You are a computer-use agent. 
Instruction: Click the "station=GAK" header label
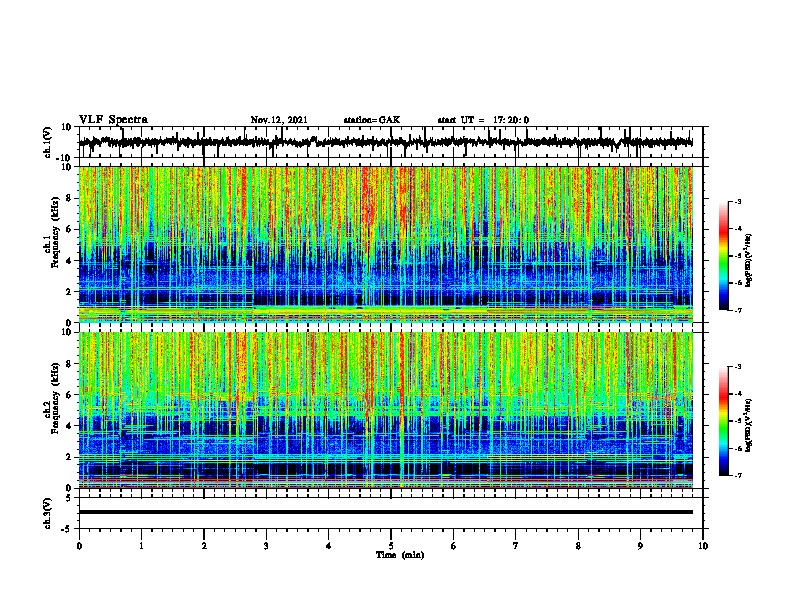[x=372, y=120]
